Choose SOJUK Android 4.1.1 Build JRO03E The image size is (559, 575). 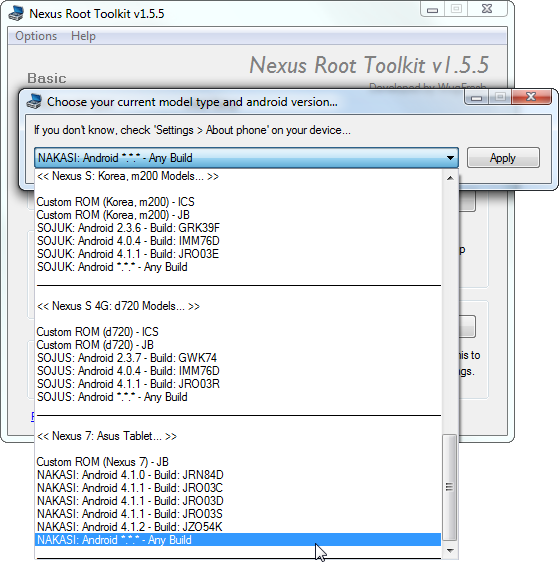click(238, 254)
